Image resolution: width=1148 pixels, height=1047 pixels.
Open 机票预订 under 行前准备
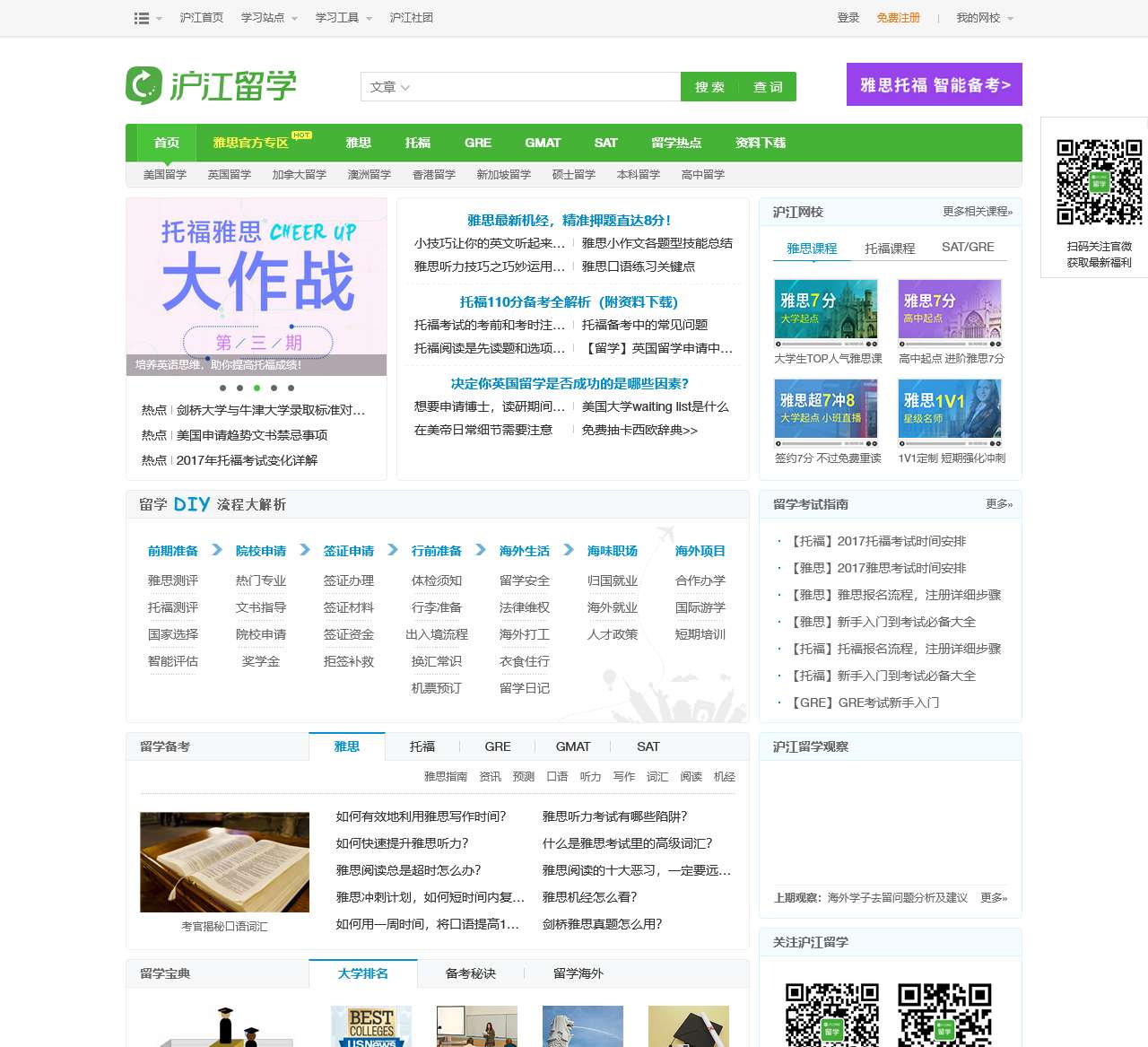pyautogui.click(x=437, y=688)
